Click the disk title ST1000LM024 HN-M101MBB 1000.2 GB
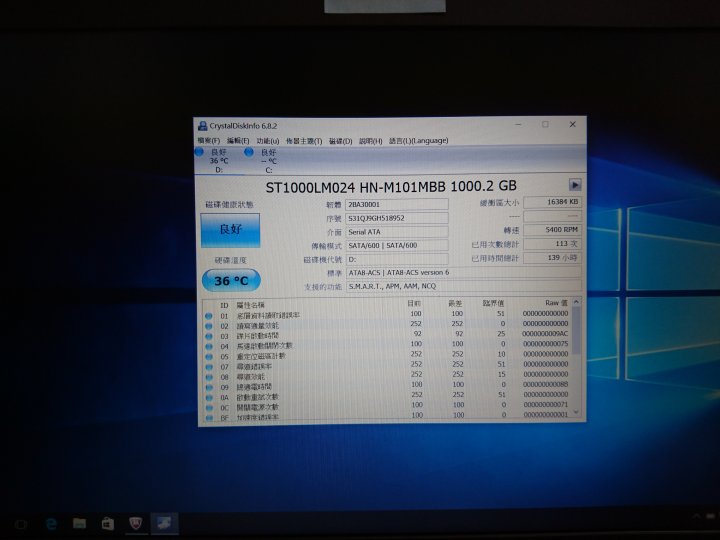 [x=391, y=186]
